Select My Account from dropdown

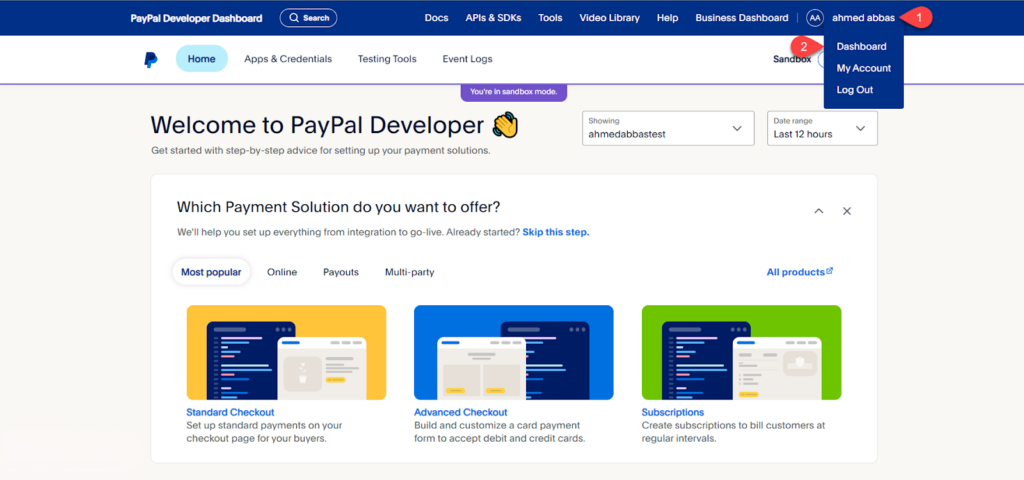tap(863, 68)
